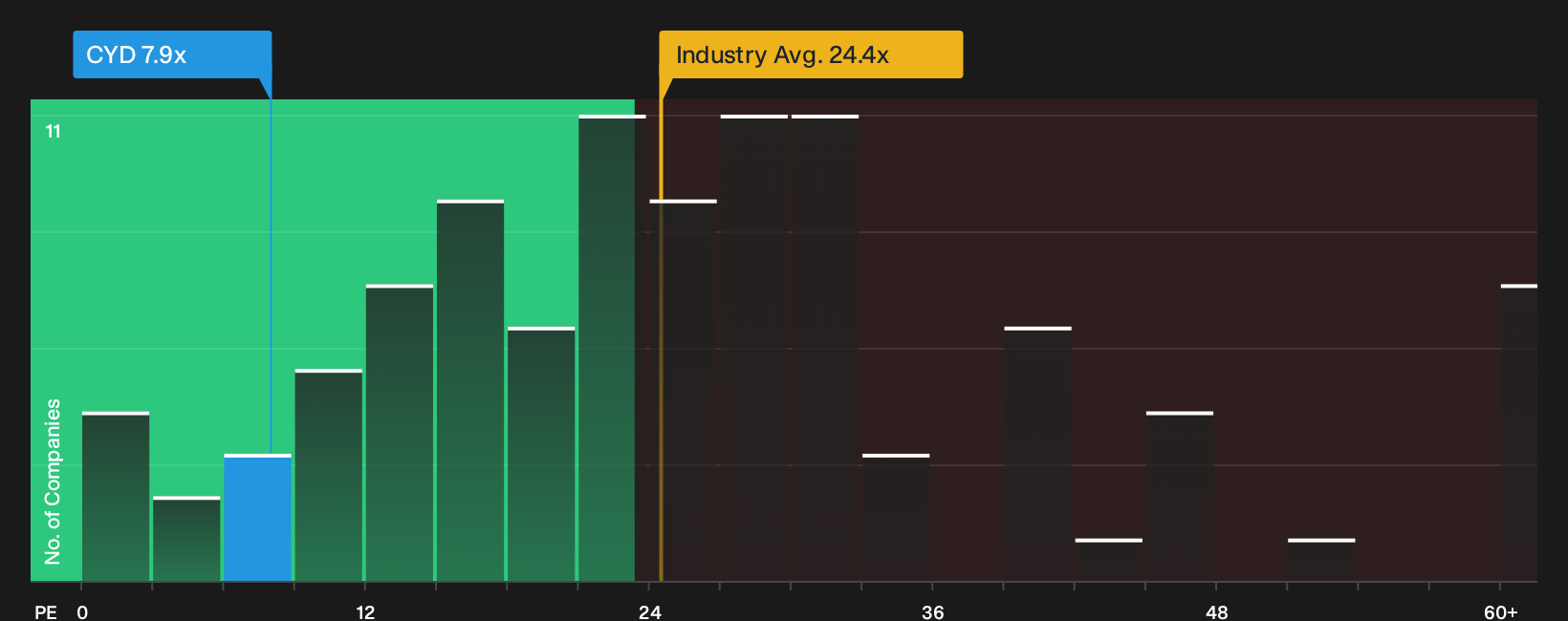Image resolution: width=1568 pixels, height=621 pixels.
Task: Click the x-axis label 60+
Action: (x=1500, y=612)
